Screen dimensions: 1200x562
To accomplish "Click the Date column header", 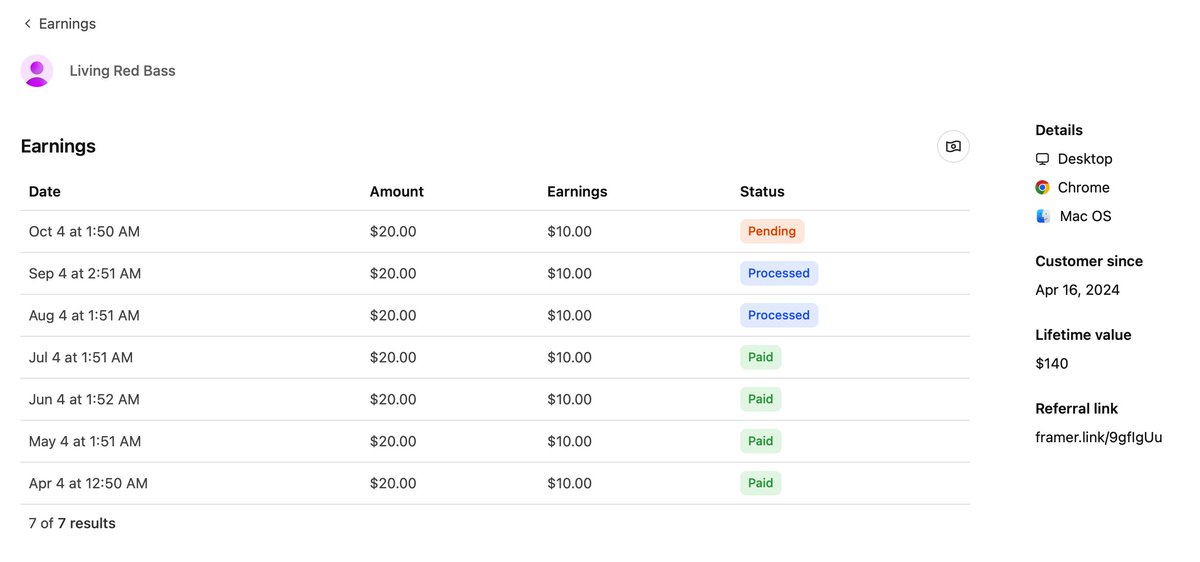I will 45,192.
